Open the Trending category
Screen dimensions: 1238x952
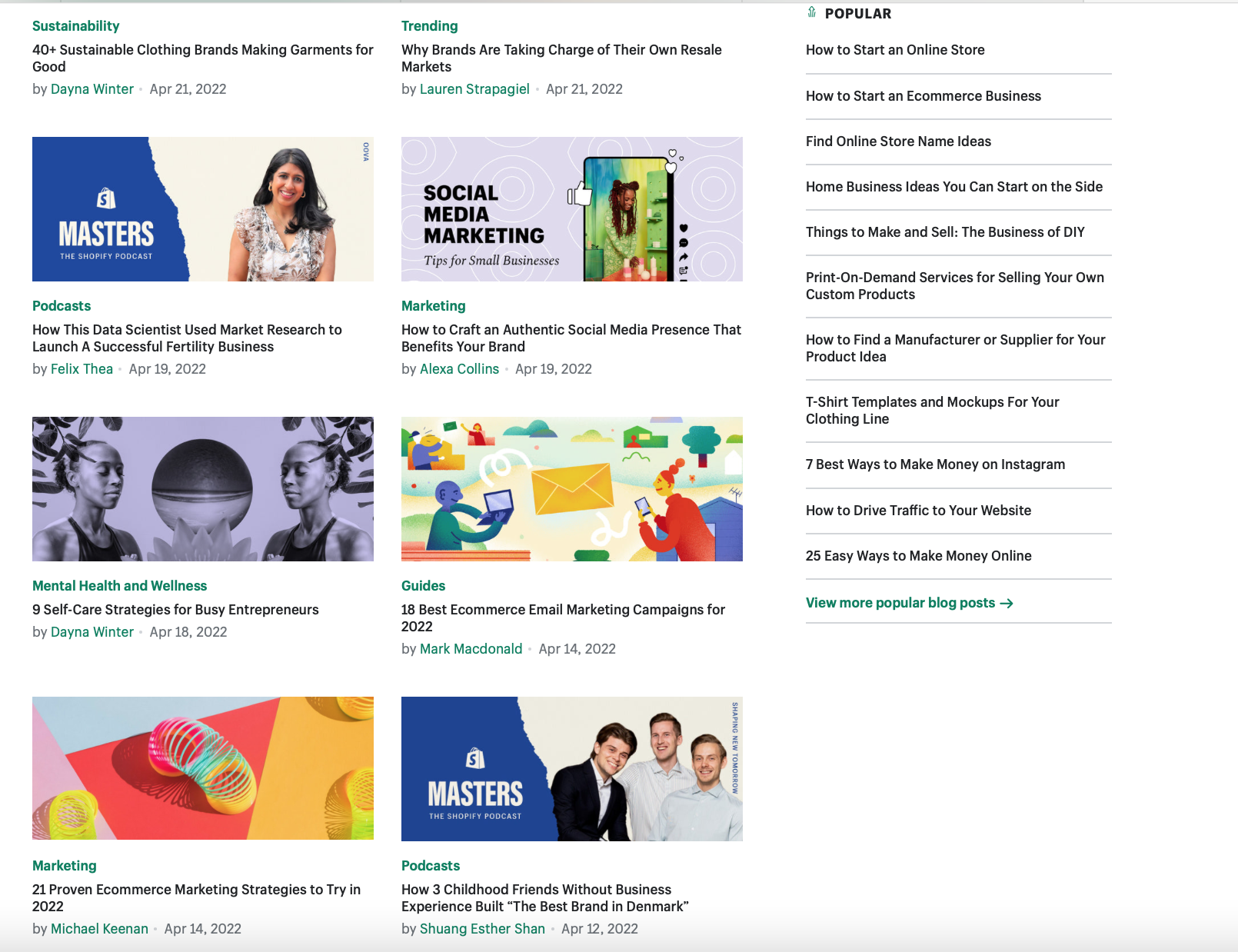[429, 25]
